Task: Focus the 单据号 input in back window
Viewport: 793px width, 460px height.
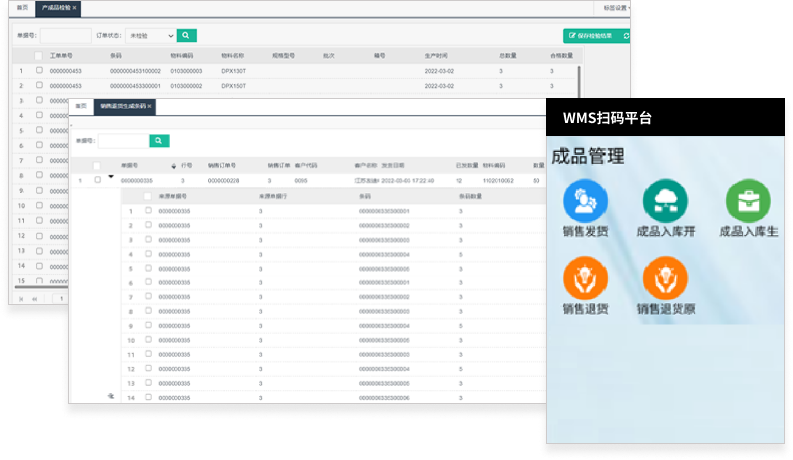Action: [x=65, y=35]
